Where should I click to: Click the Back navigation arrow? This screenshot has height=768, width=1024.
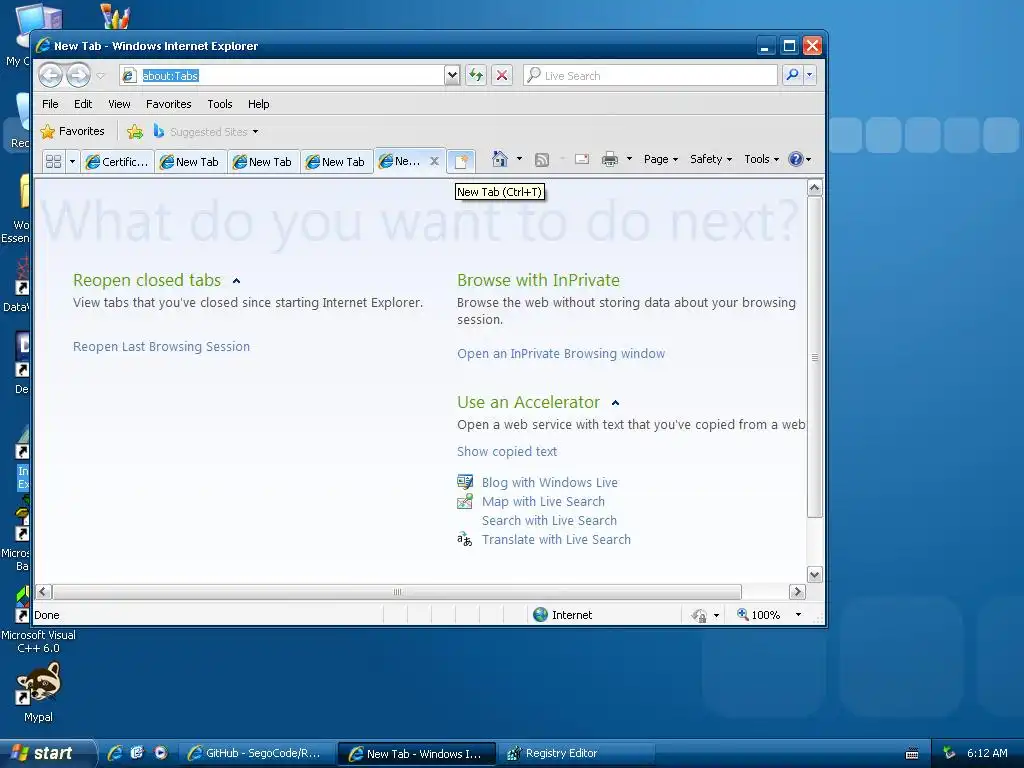[50, 76]
